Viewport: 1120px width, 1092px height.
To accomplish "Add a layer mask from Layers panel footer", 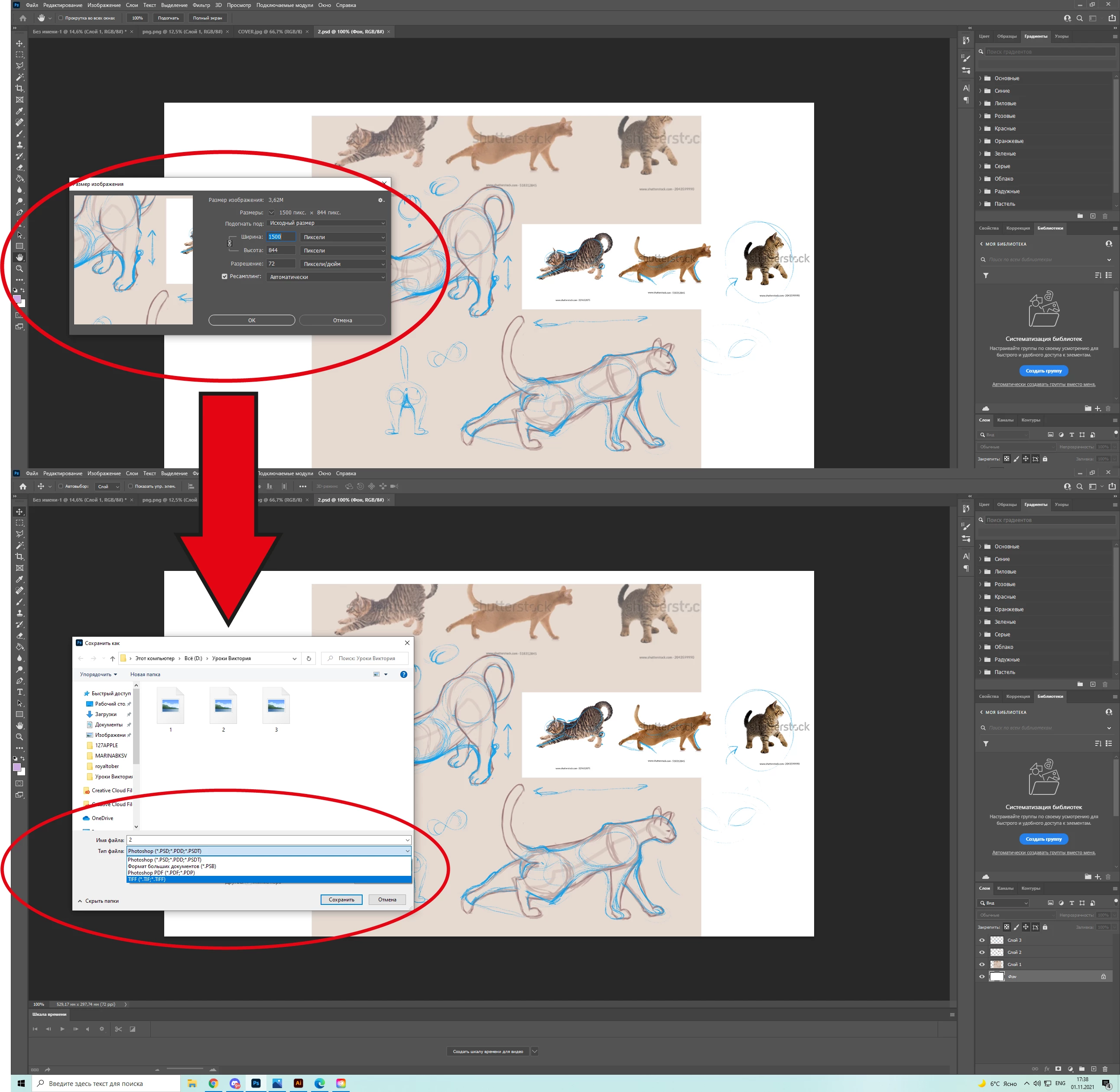I will (1058, 1069).
